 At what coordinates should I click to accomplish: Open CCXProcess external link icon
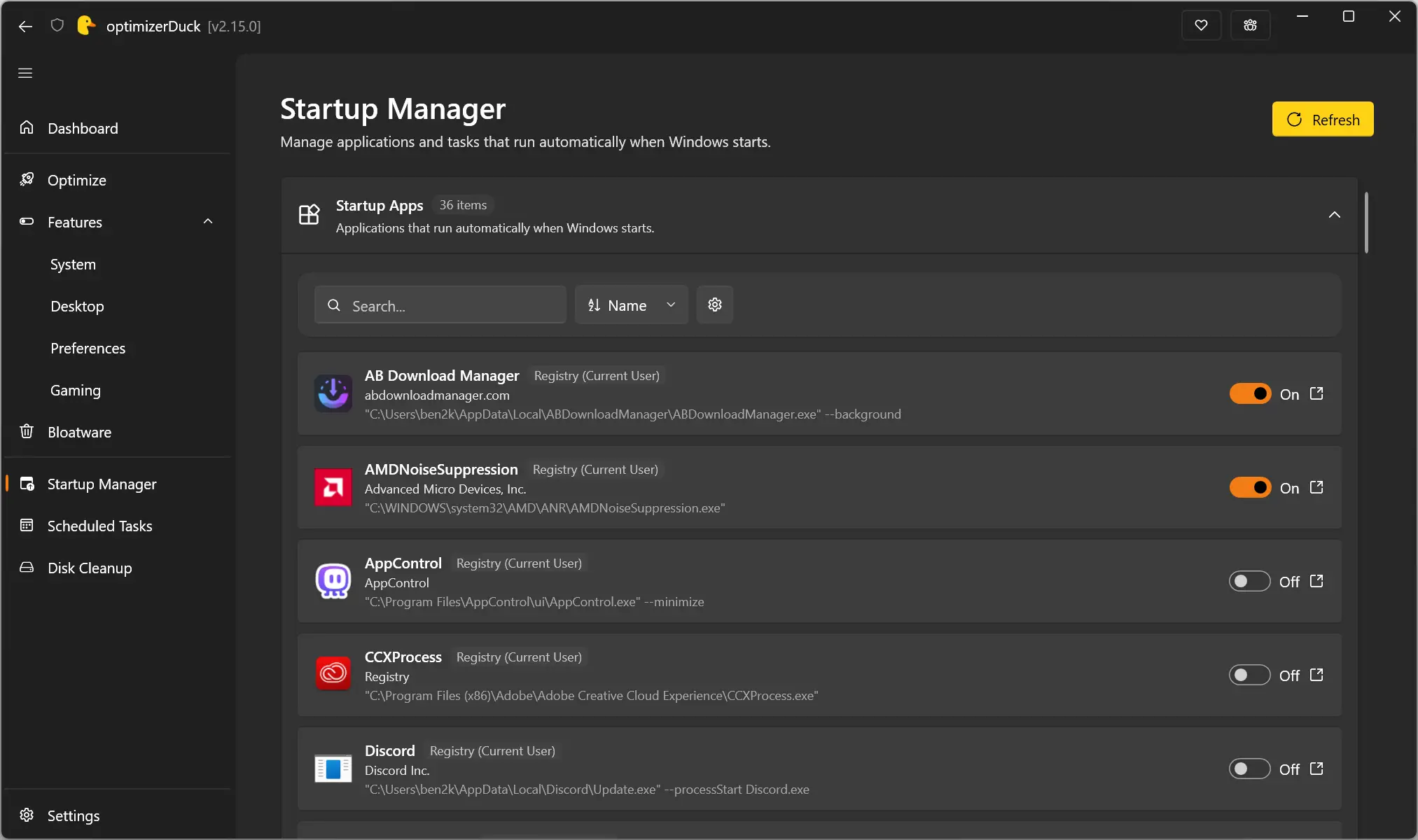pyautogui.click(x=1316, y=675)
